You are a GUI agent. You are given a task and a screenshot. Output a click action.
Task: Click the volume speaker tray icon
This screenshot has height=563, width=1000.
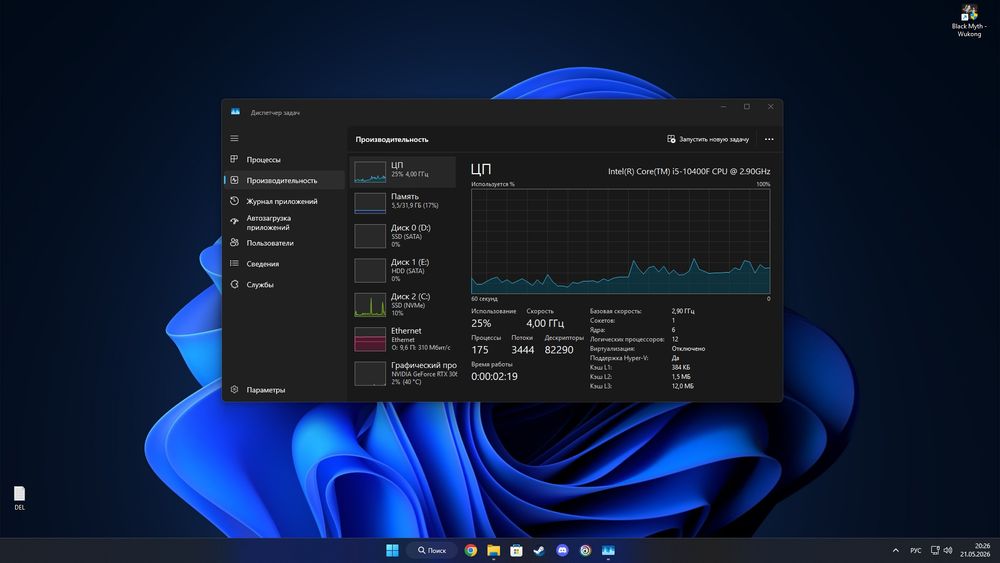point(948,550)
